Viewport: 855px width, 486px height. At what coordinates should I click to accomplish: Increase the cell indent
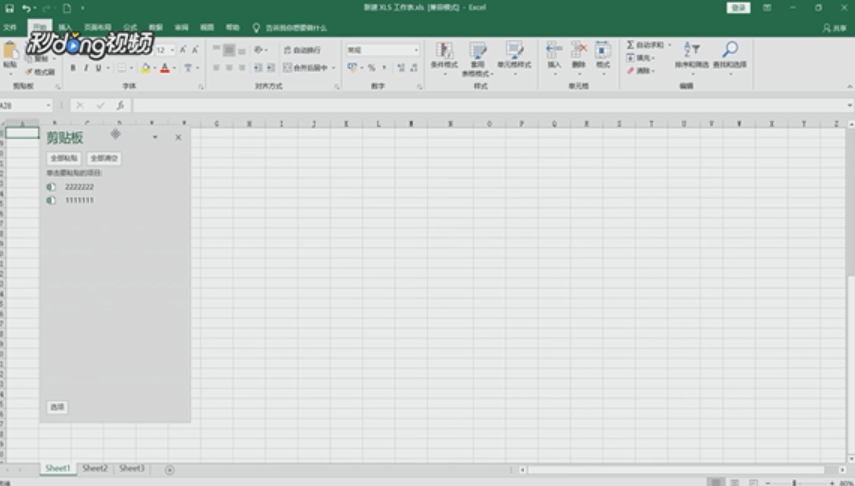(x=271, y=68)
